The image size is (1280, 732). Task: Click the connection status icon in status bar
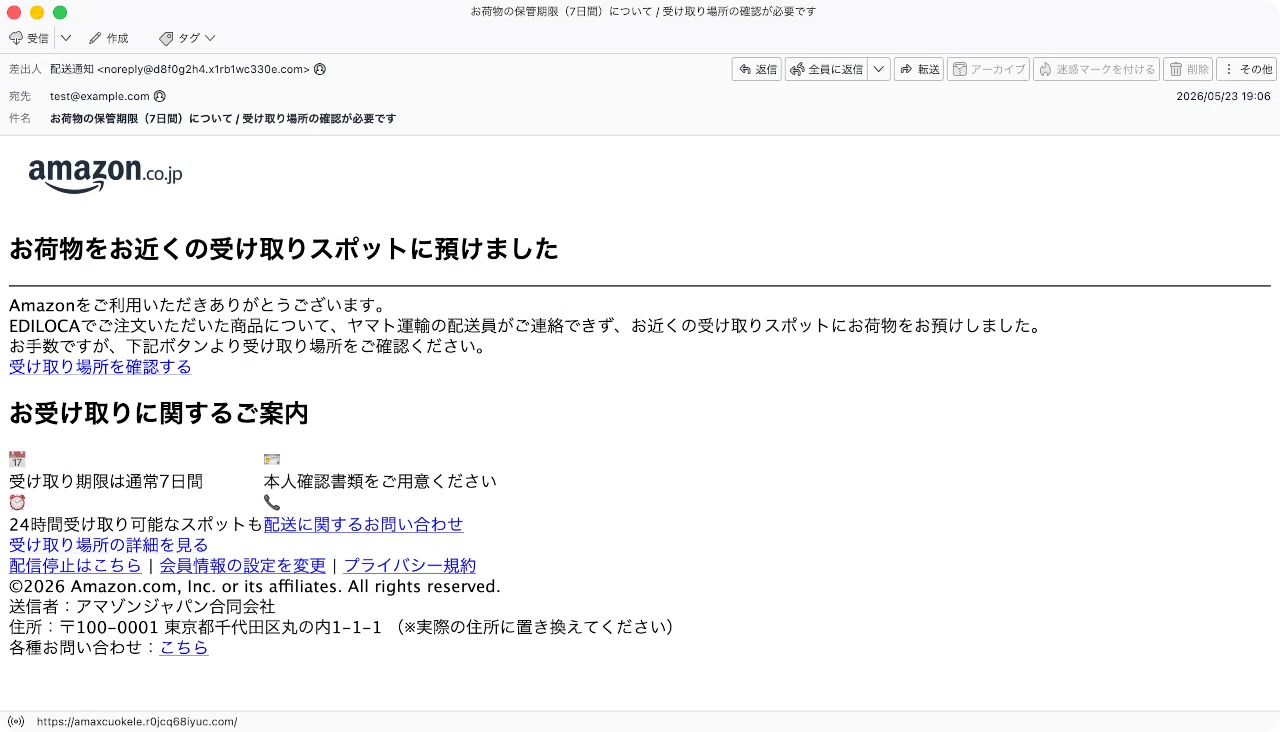click(x=16, y=721)
